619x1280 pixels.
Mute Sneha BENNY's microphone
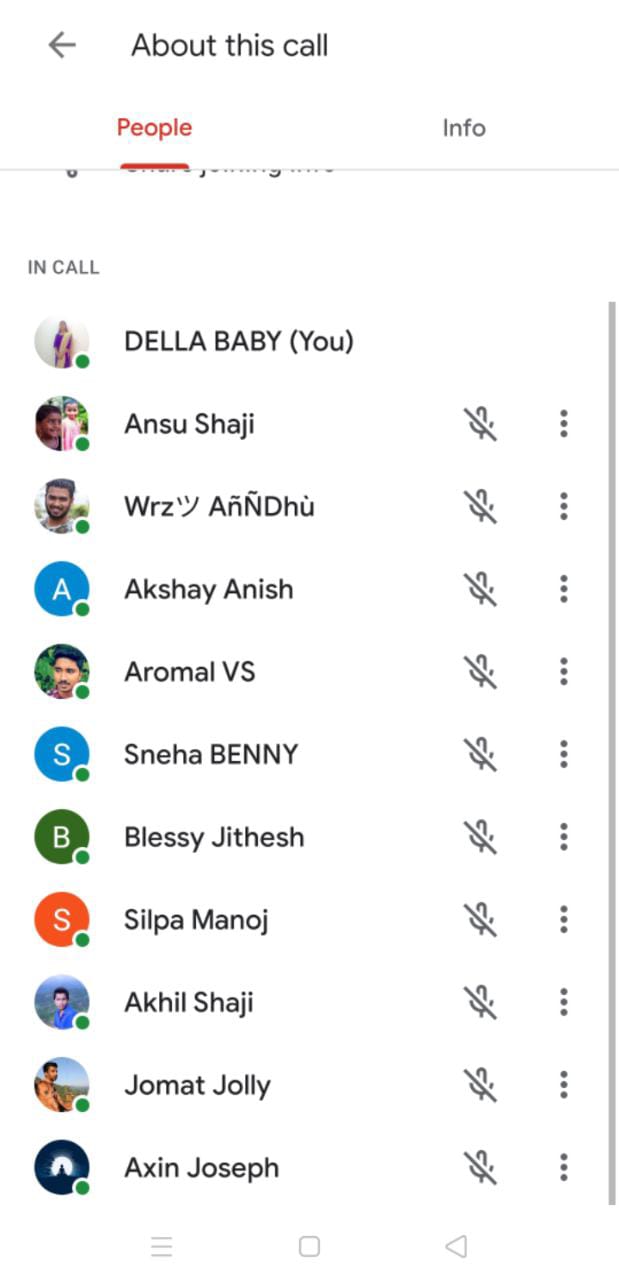481,754
